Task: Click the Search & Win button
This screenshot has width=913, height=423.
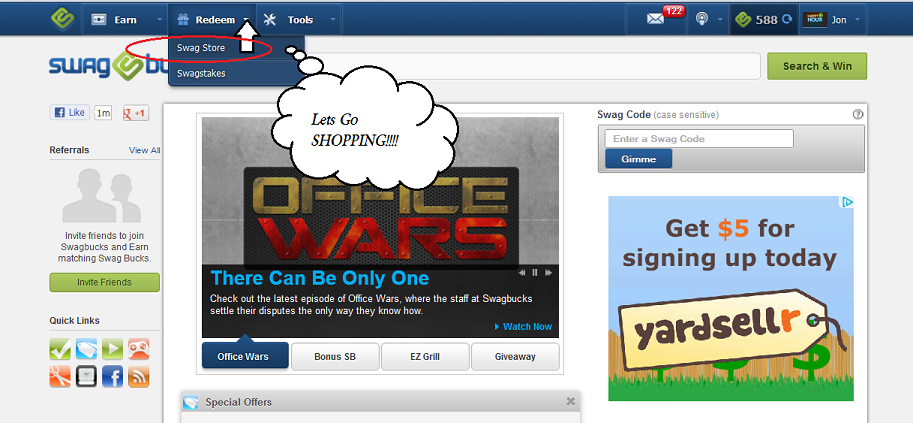Action: tap(817, 66)
